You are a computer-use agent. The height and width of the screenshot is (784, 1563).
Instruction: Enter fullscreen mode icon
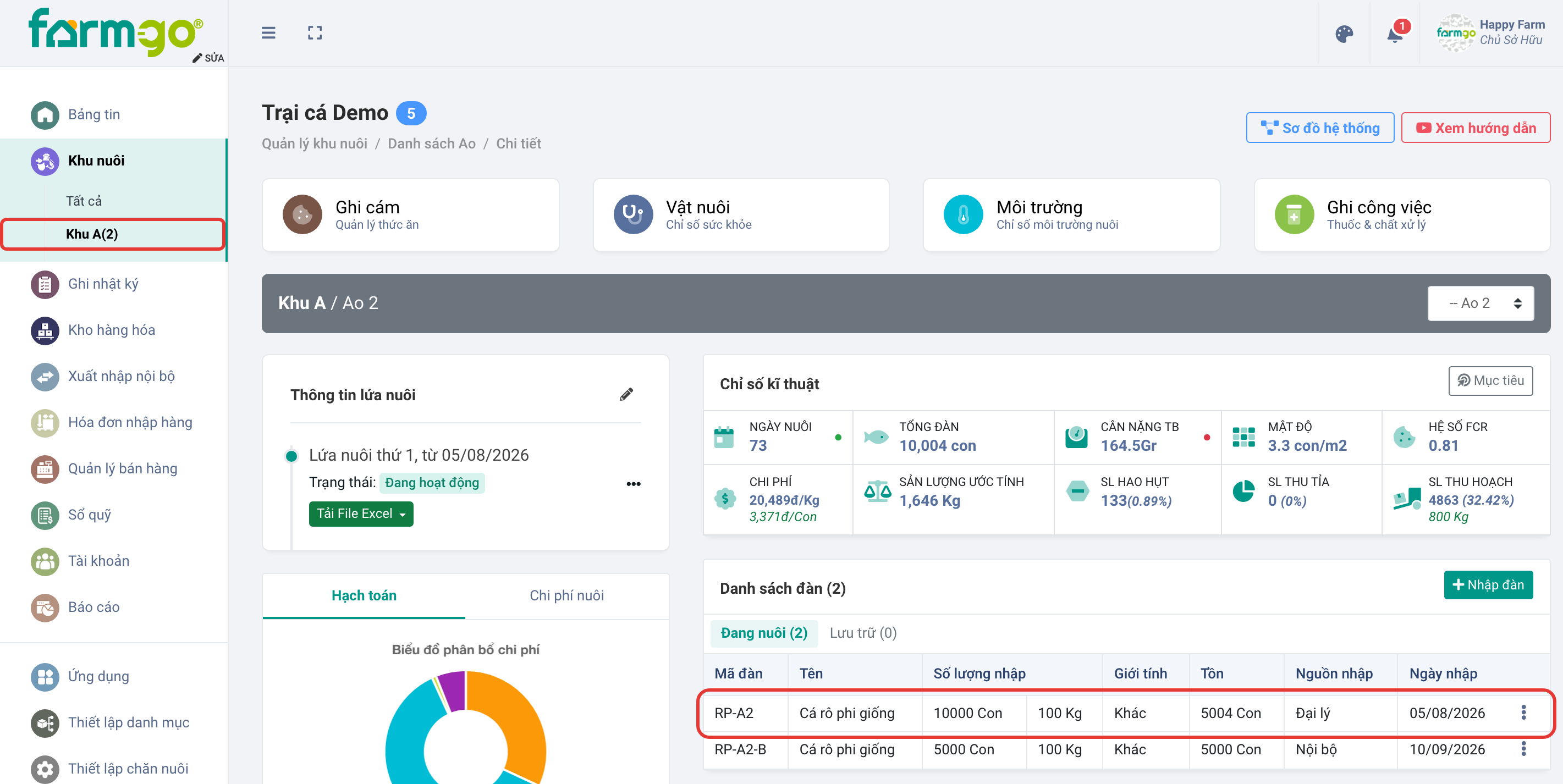pos(314,33)
